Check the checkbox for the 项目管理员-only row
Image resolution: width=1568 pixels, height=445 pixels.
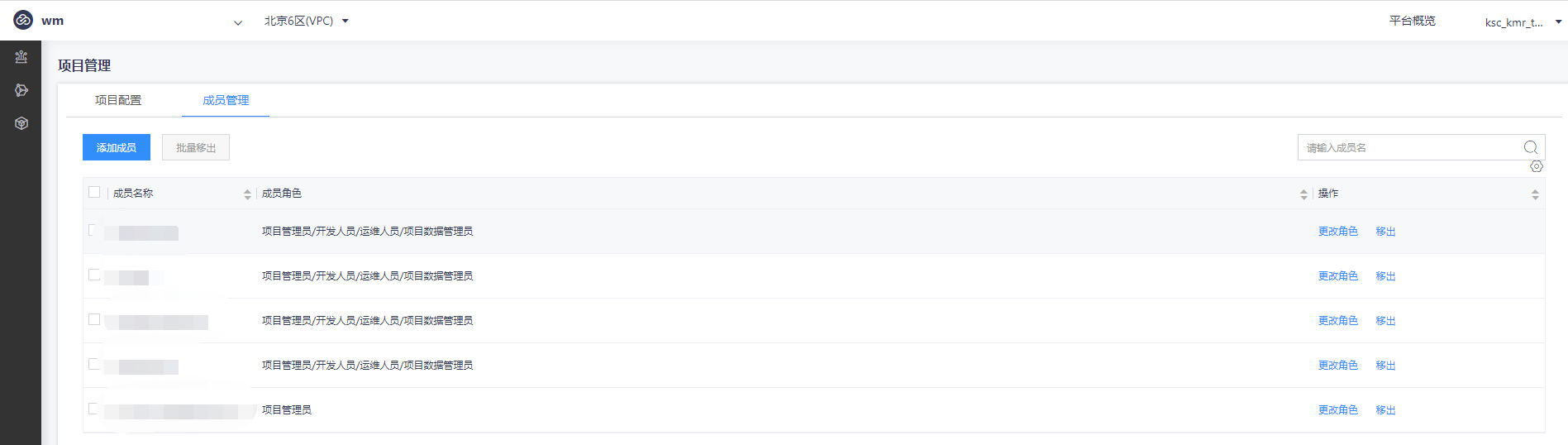pyautogui.click(x=94, y=409)
